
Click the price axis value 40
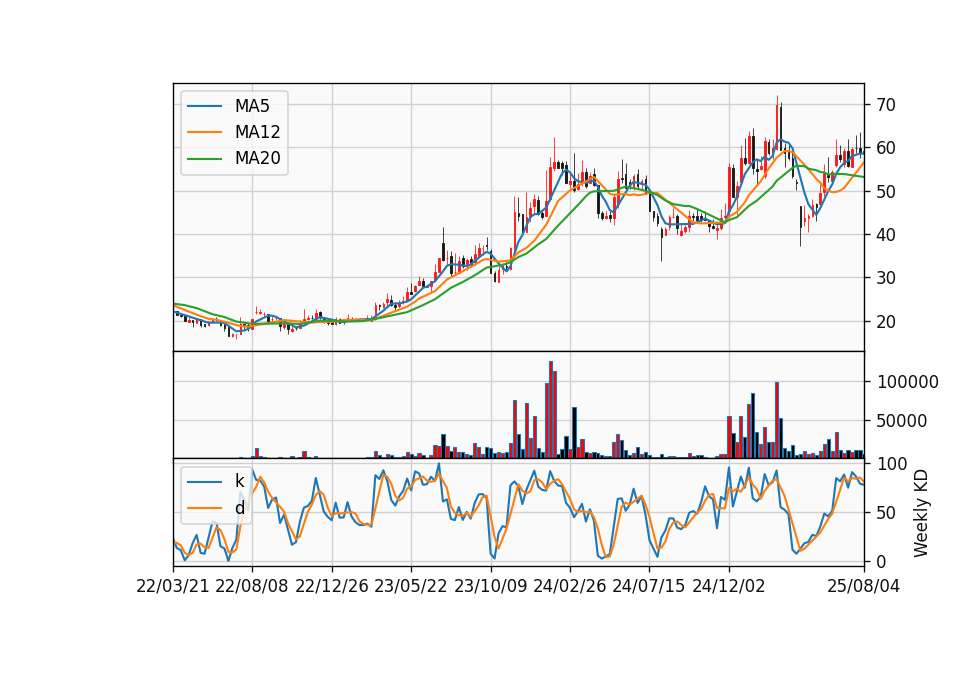coord(886,235)
